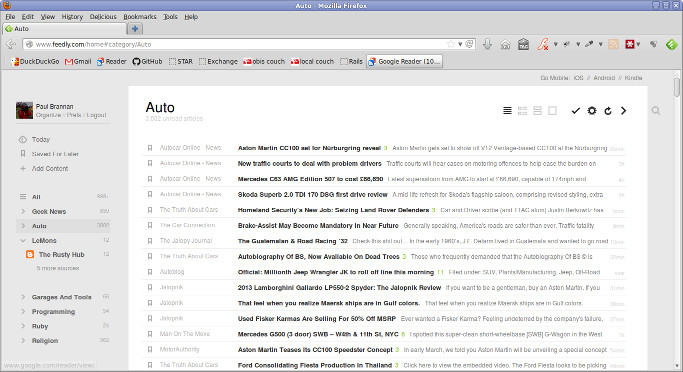Open the File menu
This screenshot has height=372, width=683.
pos(10,17)
